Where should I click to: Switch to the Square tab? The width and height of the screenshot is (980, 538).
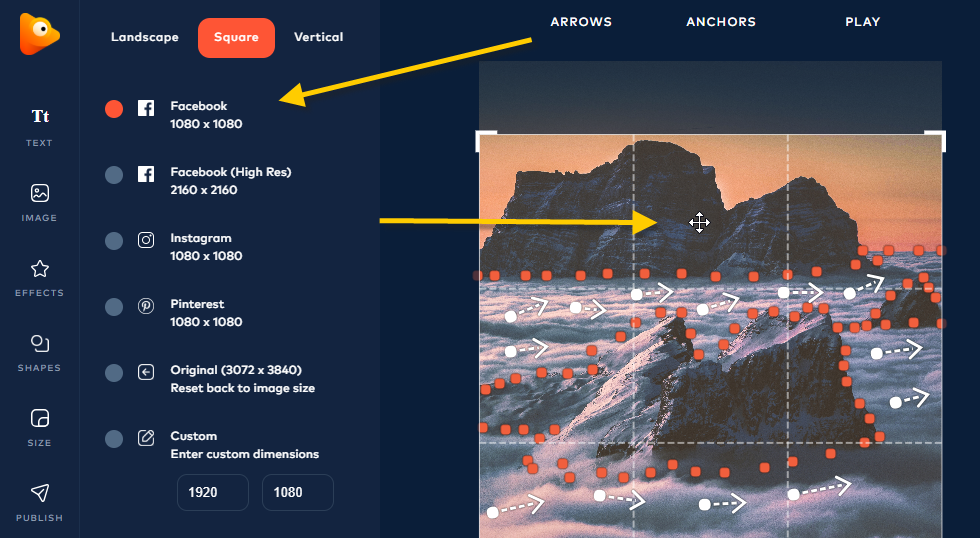pos(236,37)
